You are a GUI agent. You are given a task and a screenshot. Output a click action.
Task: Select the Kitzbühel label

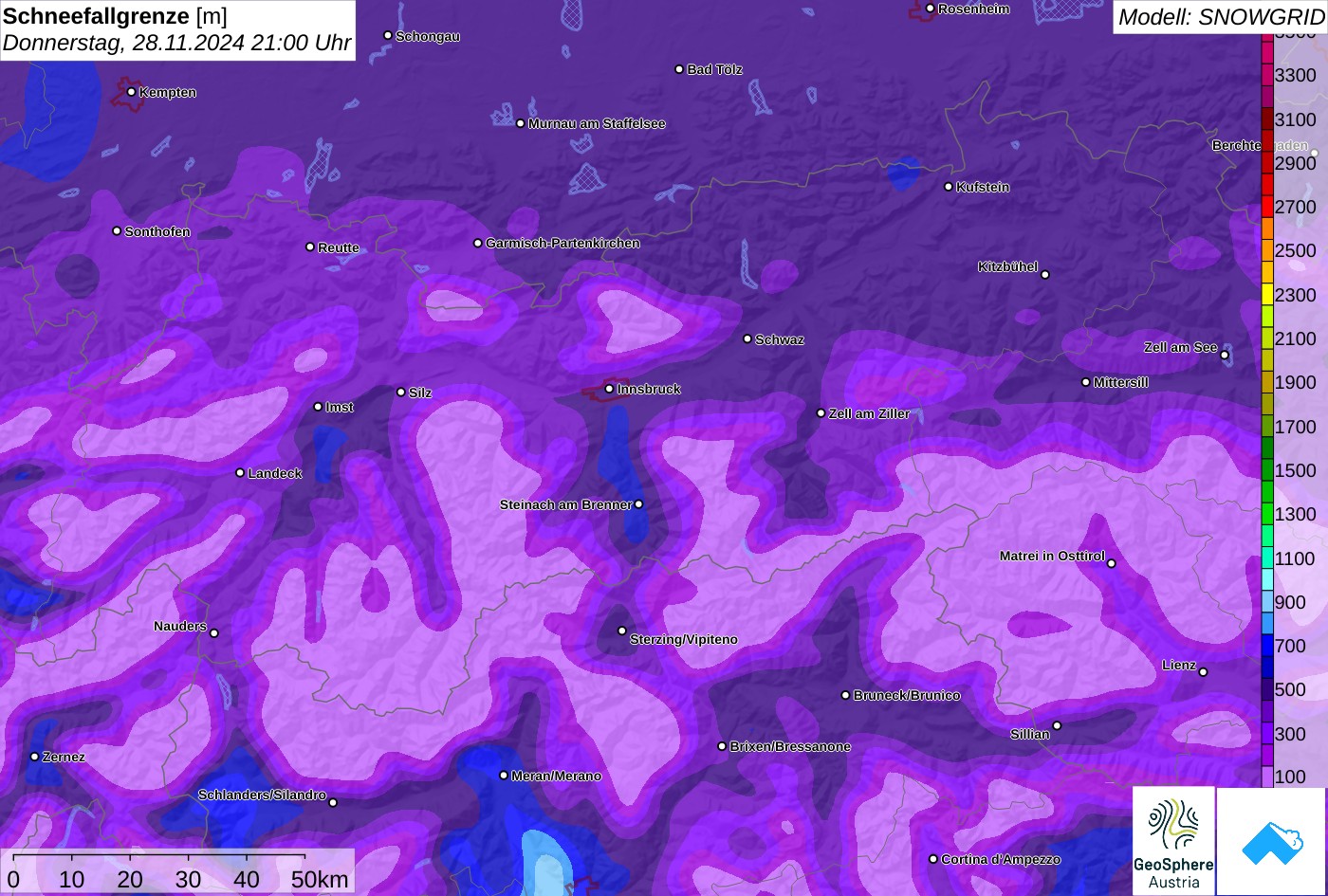pyautogui.click(x=1007, y=266)
